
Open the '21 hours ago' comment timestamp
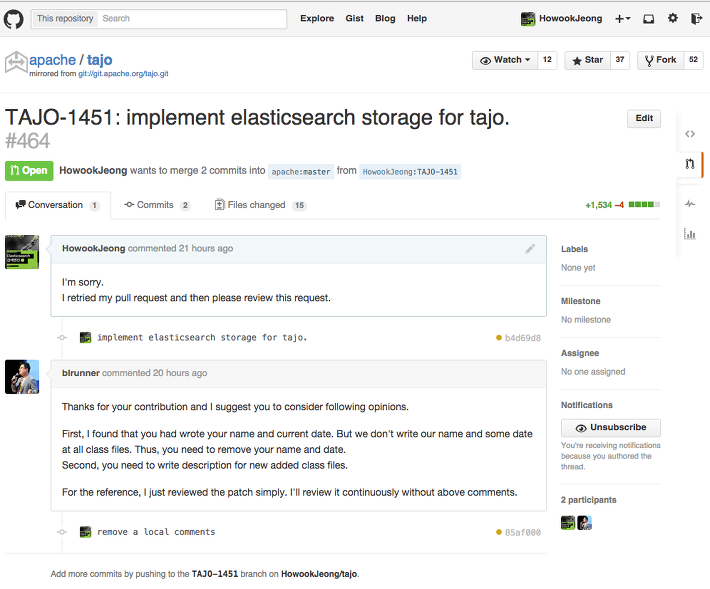pos(206,249)
